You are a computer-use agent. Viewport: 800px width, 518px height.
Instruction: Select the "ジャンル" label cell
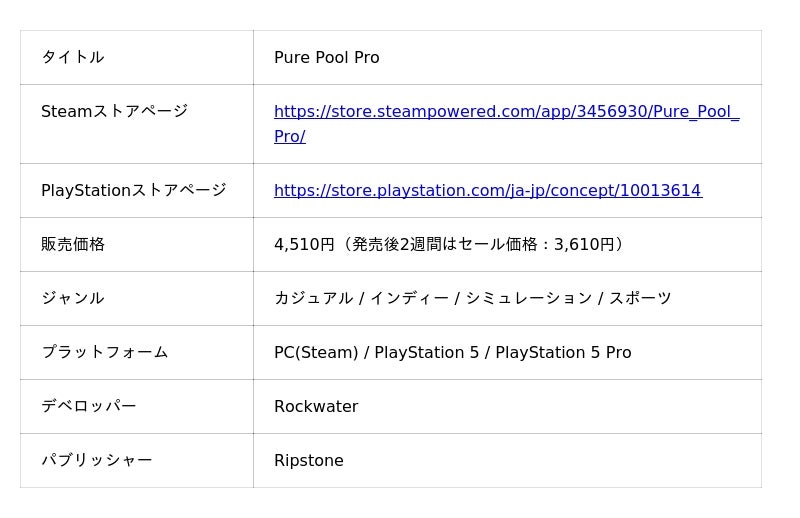pyautogui.click(x=72, y=298)
